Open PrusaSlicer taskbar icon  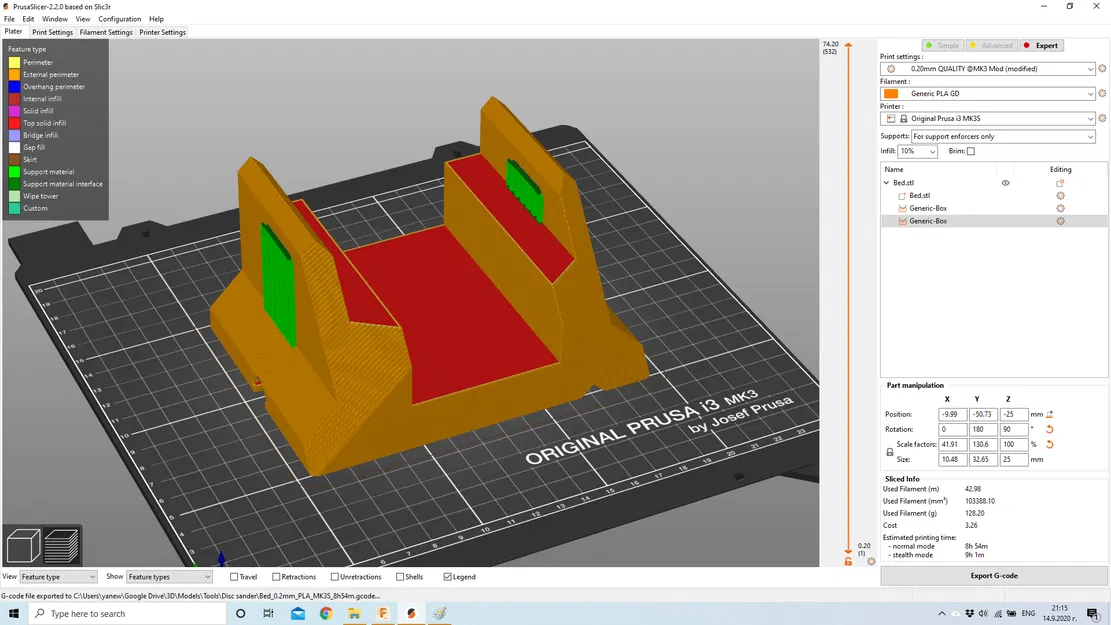pos(411,614)
